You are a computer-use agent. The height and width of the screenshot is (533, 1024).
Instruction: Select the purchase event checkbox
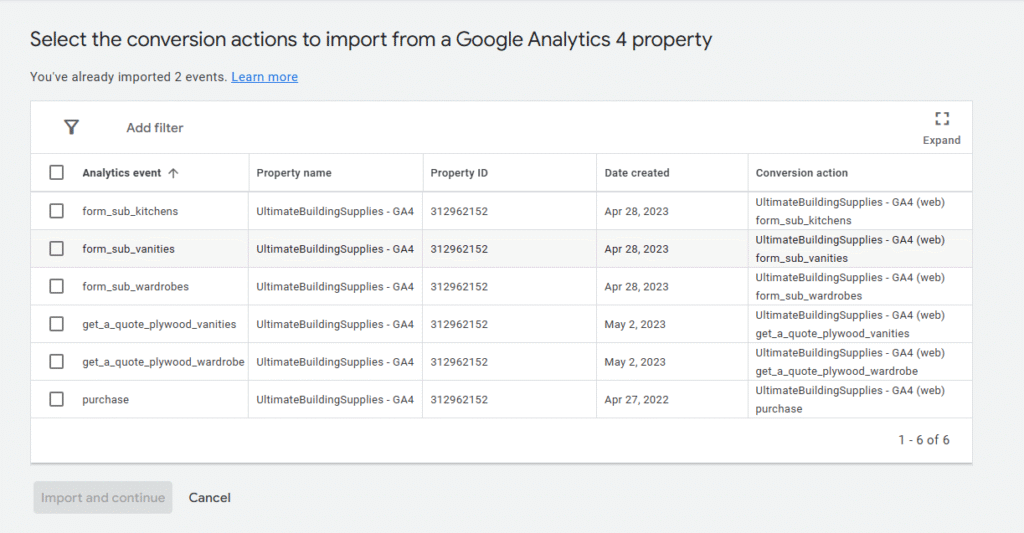coord(57,400)
